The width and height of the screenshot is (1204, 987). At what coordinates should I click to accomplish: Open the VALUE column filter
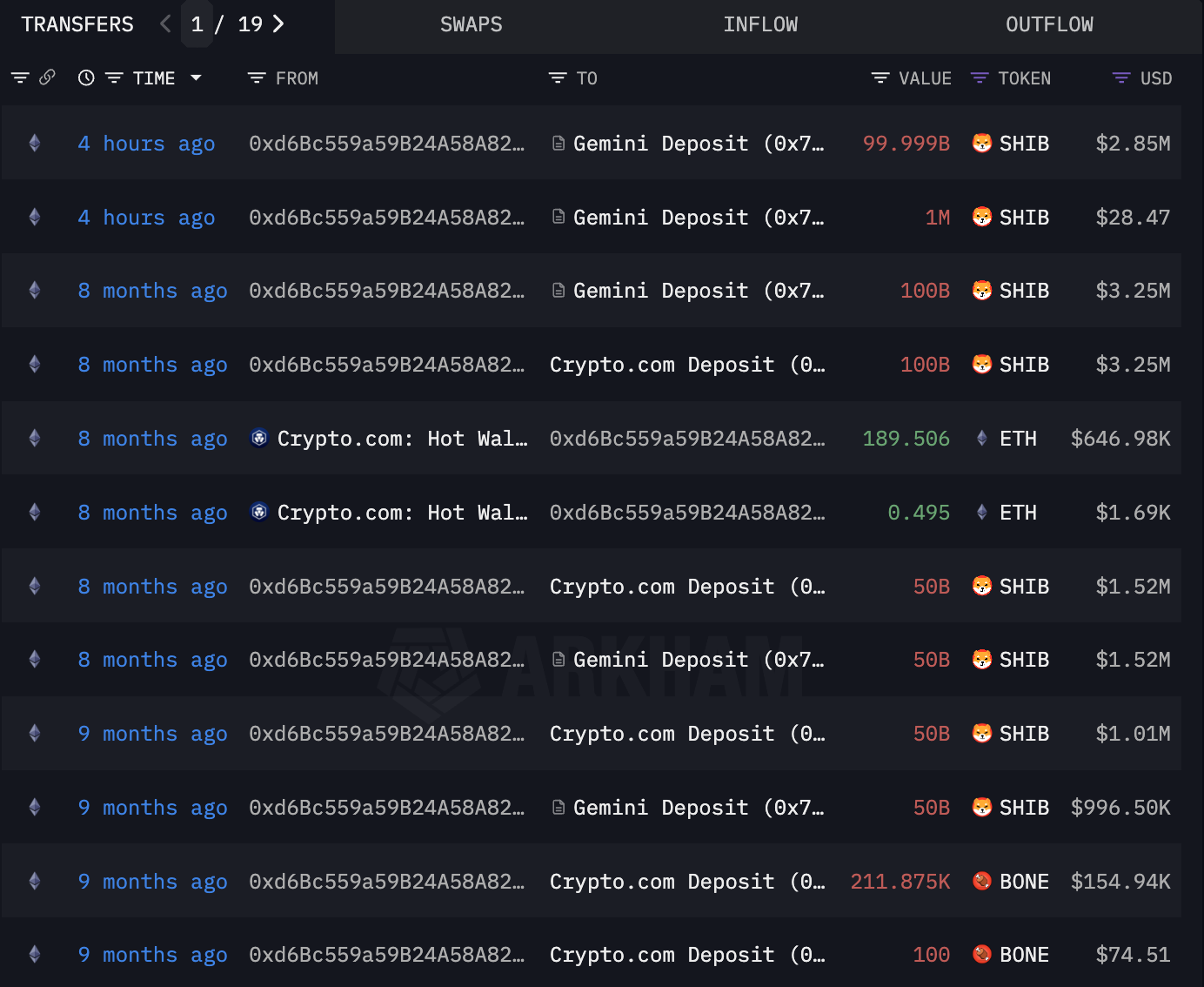coord(880,78)
